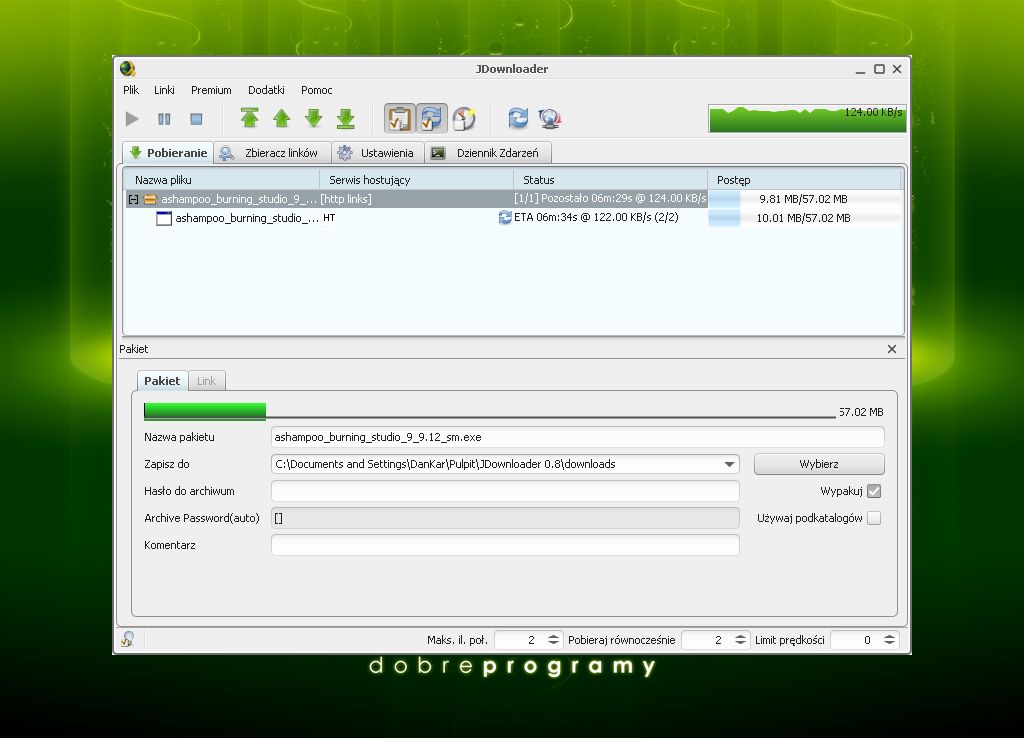Pause downloads using the pause icon
The image size is (1024, 738).
[164, 119]
